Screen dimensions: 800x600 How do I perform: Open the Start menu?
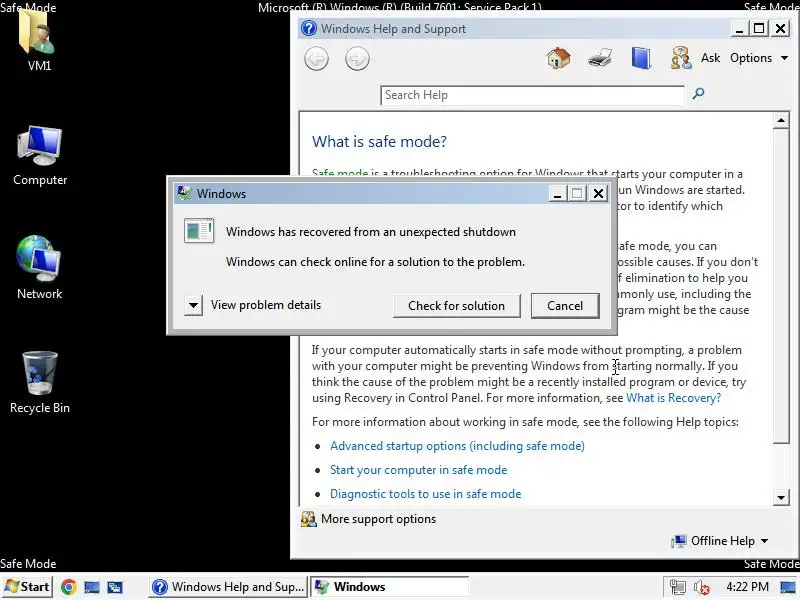[x=28, y=587]
